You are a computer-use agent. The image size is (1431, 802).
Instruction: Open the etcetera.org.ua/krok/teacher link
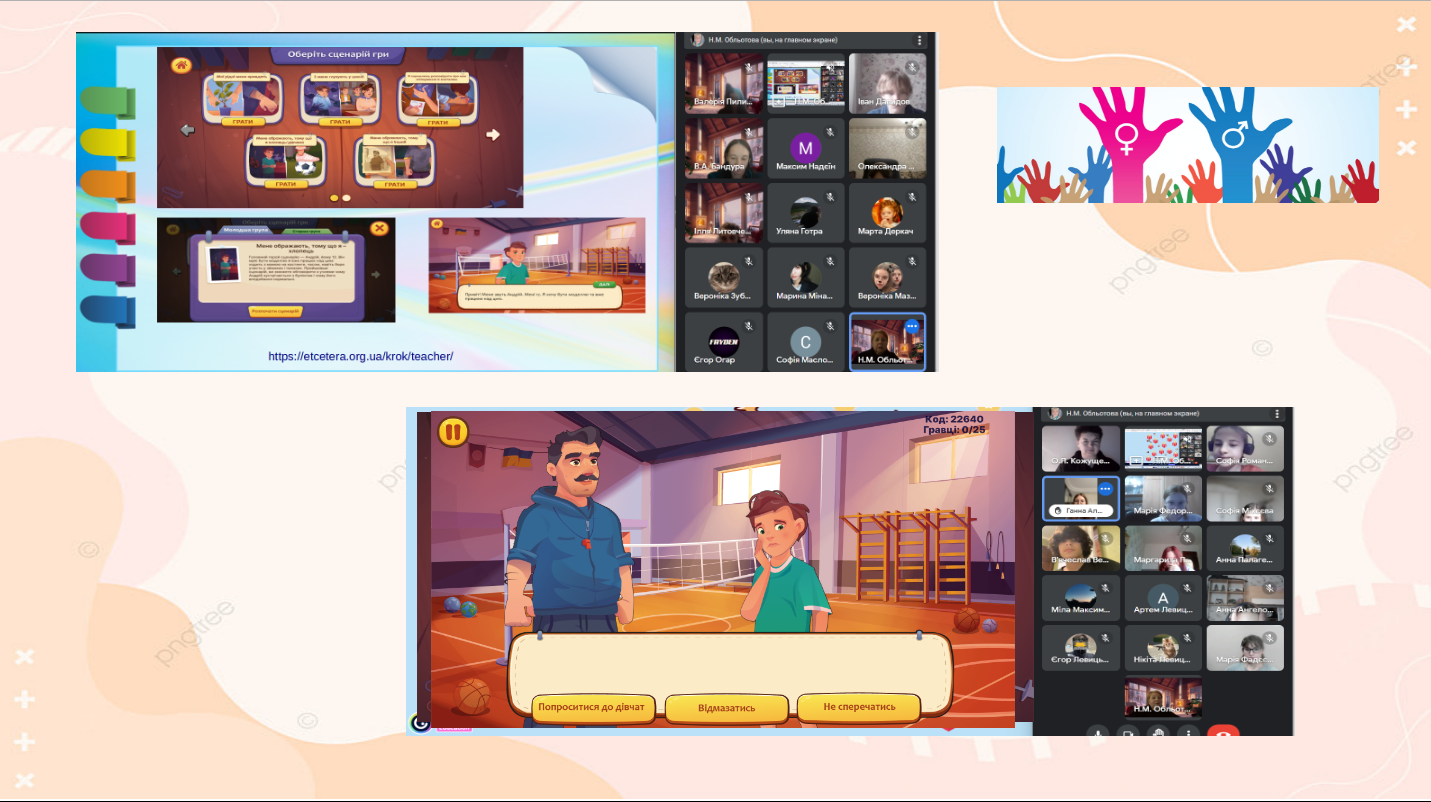point(361,356)
